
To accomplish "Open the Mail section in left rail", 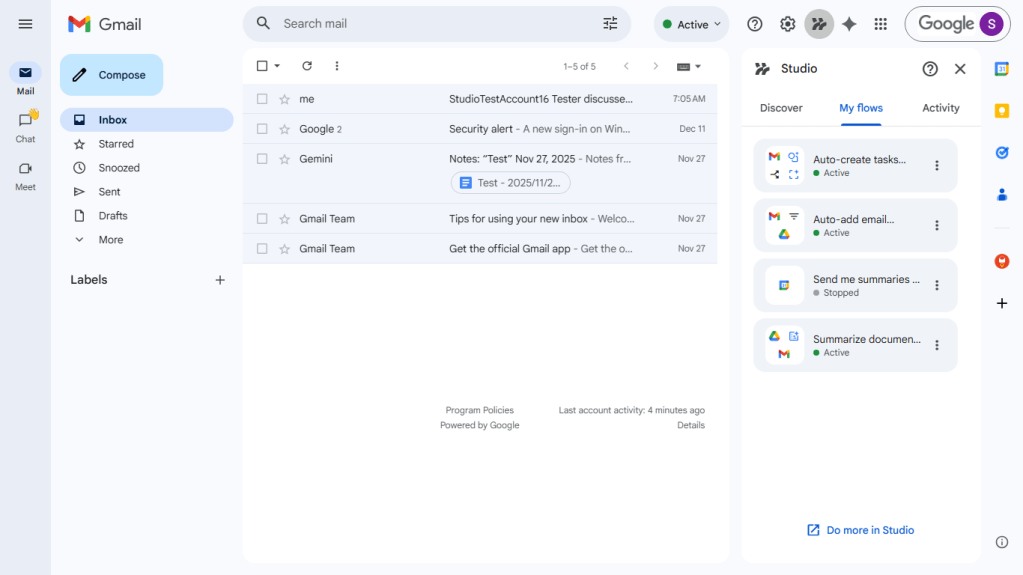I will point(25,79).
